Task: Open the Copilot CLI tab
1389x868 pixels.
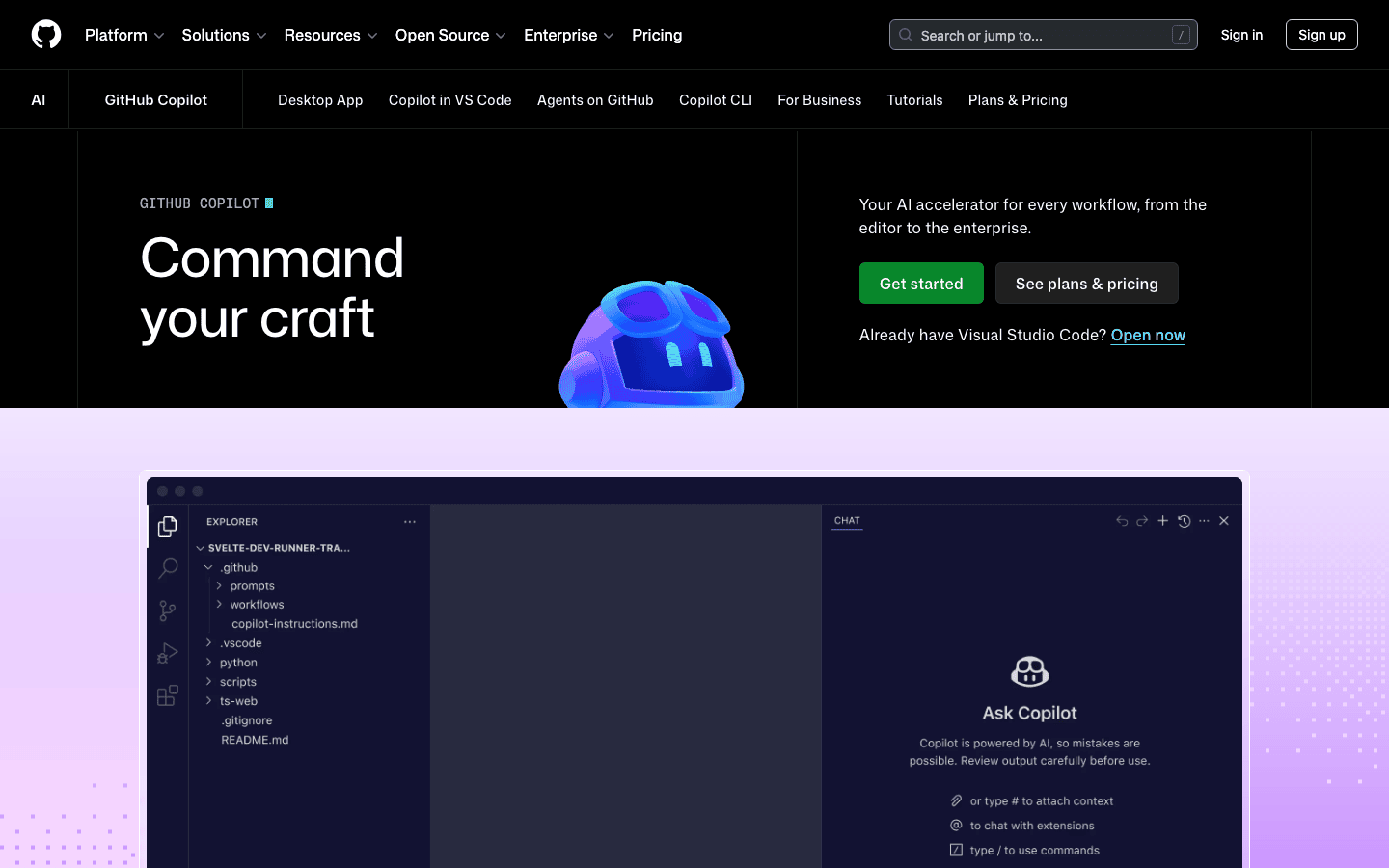Action: (x=716, y=100)
